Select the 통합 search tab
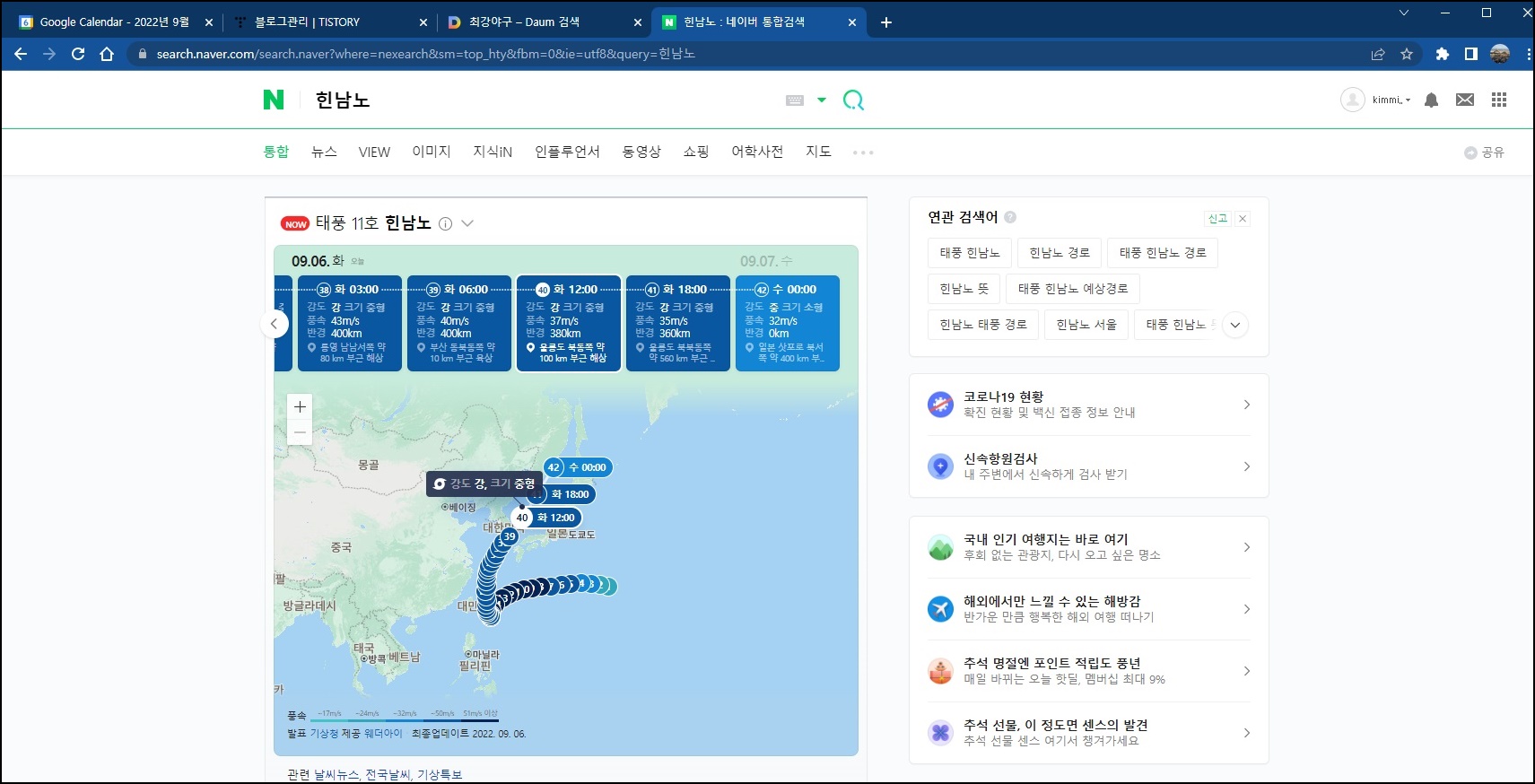The image size is (1535, 784). [276, 152]
